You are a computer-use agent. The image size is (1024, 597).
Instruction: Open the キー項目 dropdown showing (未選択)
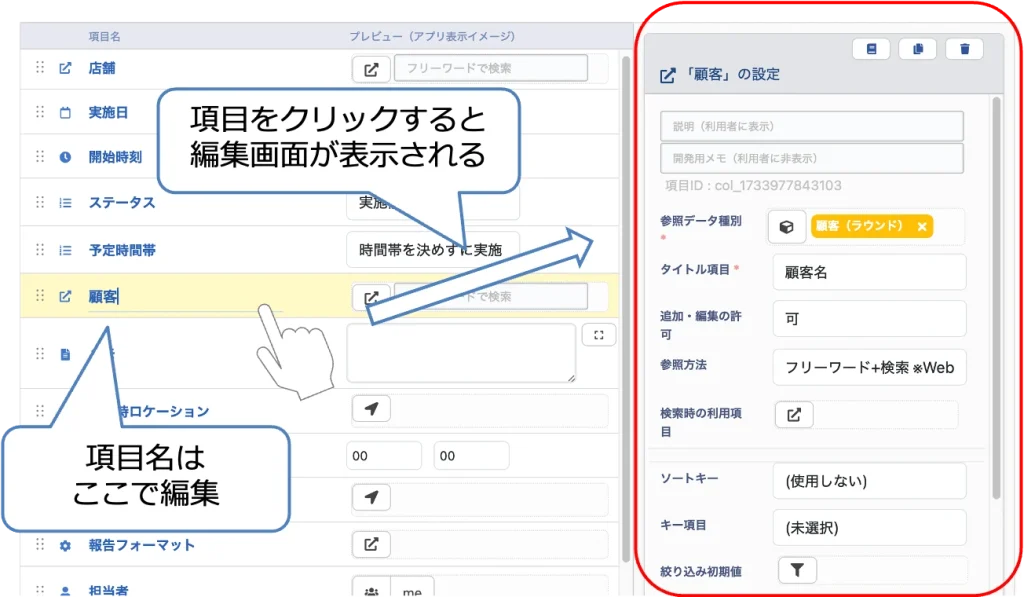click(x=868, y=527)
